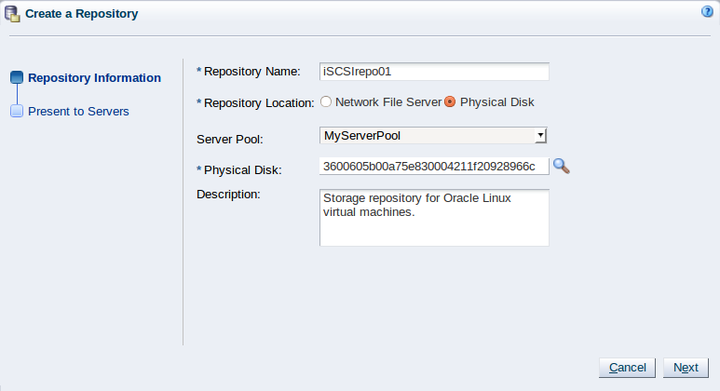Click the Cancel button
Screen dimensions: 720x391
point(627,368)
